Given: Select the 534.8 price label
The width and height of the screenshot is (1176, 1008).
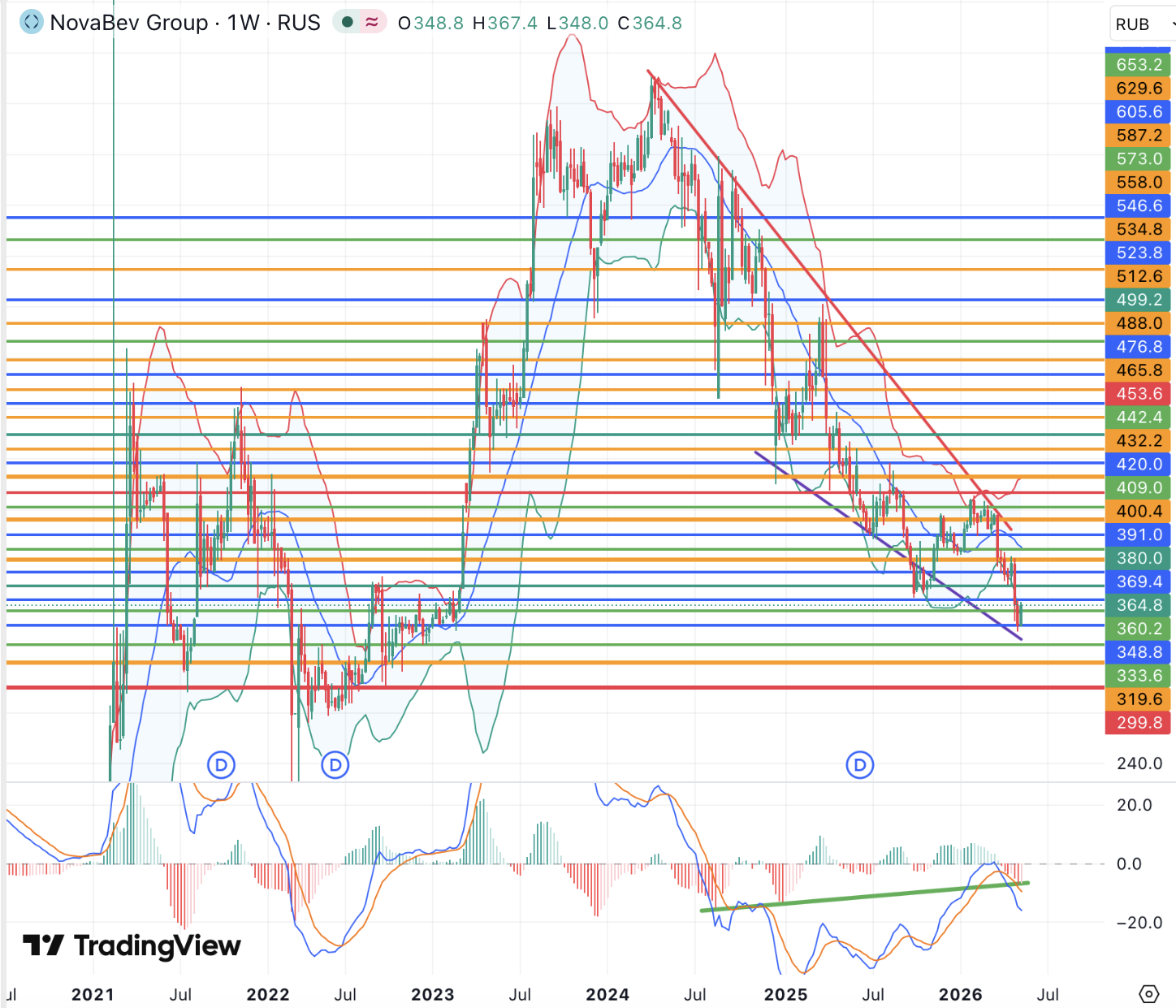Looking at the screenshot, I should tap(1138, 229).
